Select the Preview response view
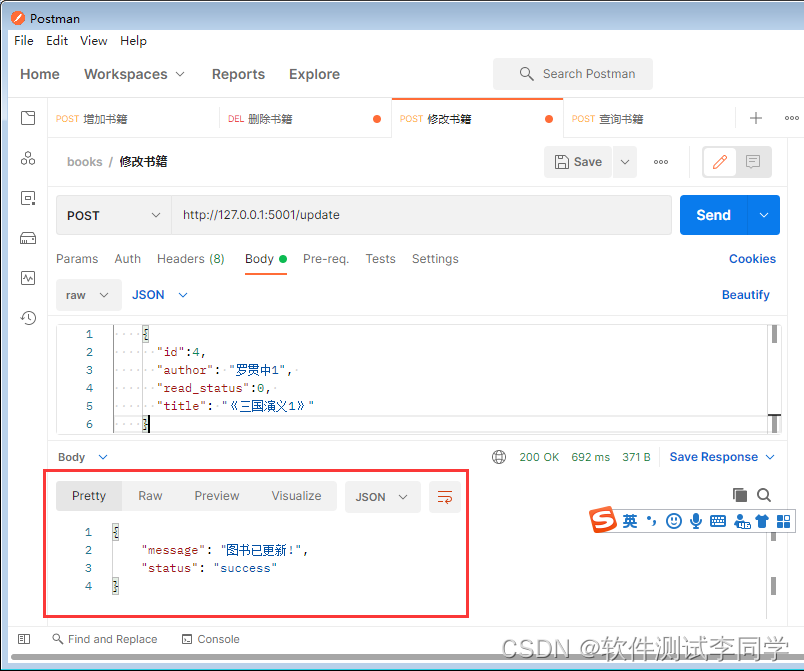Viewport: 804px width, 671px height. click(x=217, y=496)
